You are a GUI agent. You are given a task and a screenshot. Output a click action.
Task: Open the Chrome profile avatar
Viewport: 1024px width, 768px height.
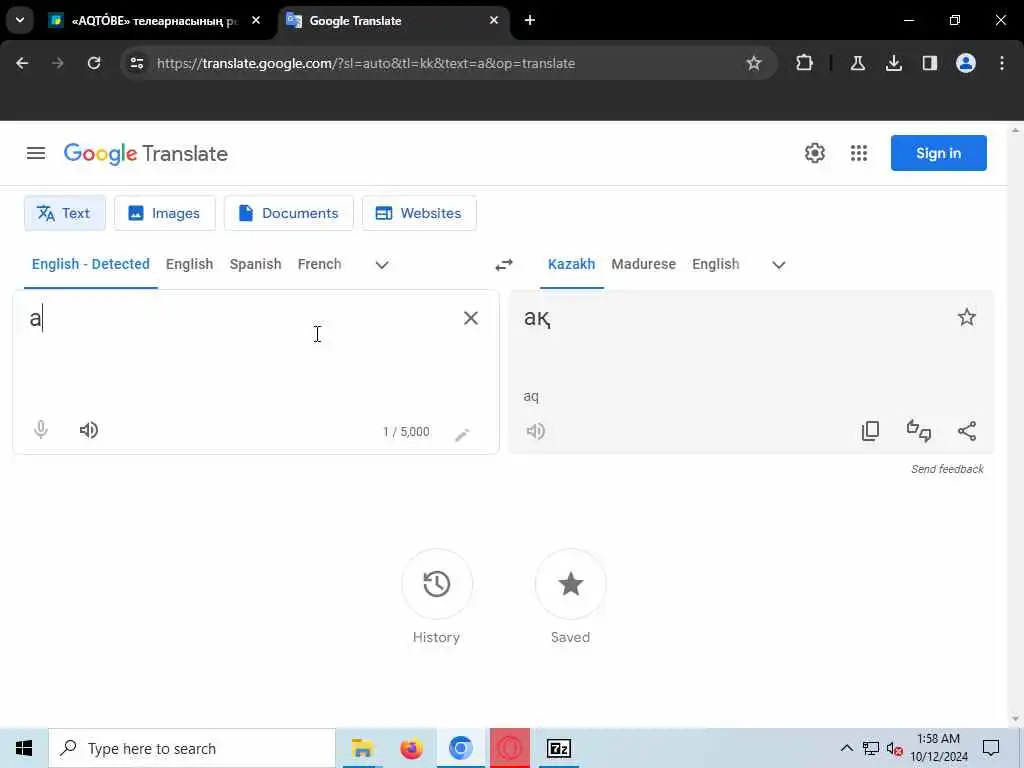click(966, 63)
